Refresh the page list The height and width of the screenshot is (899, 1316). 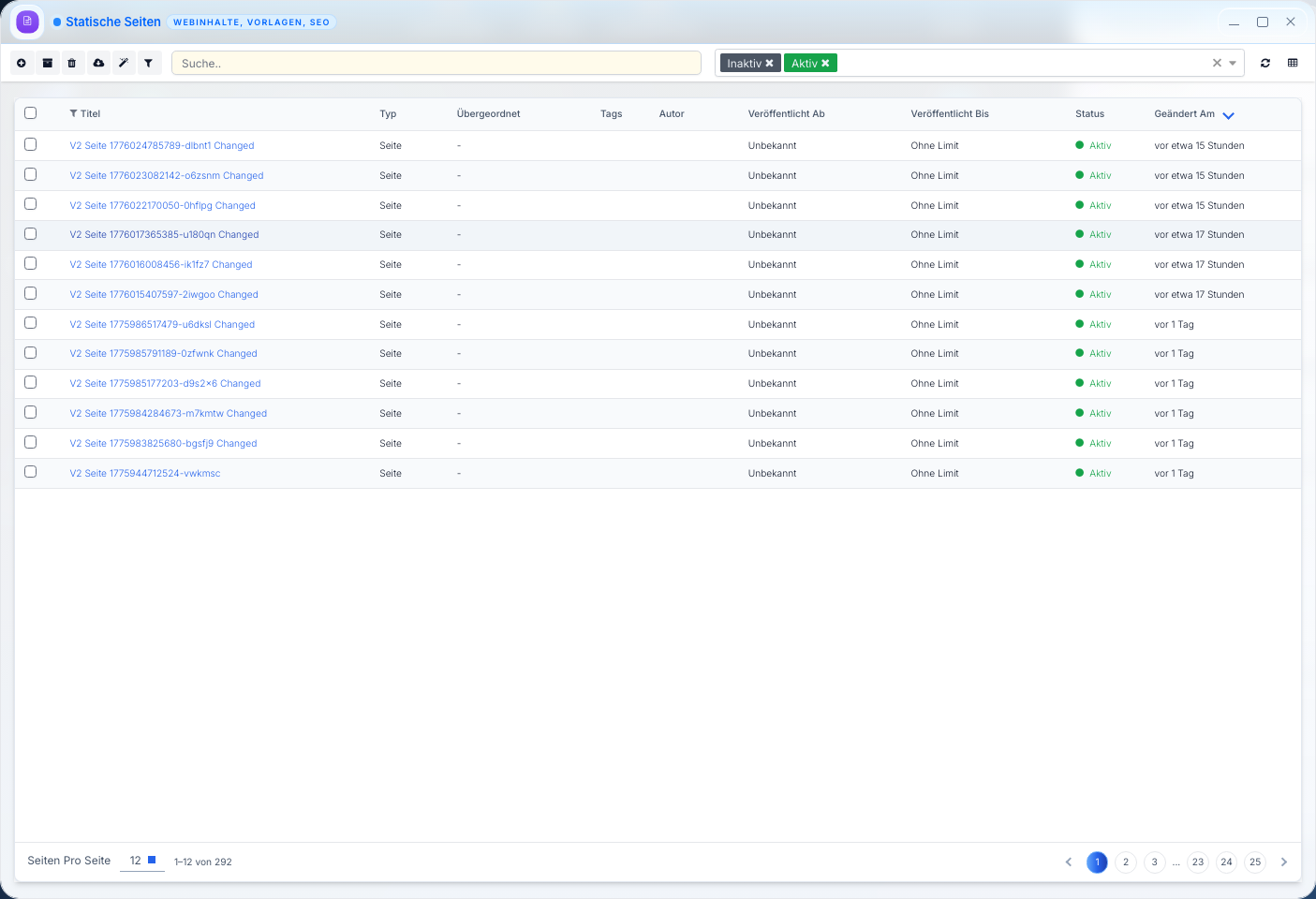click(1265, 63)
